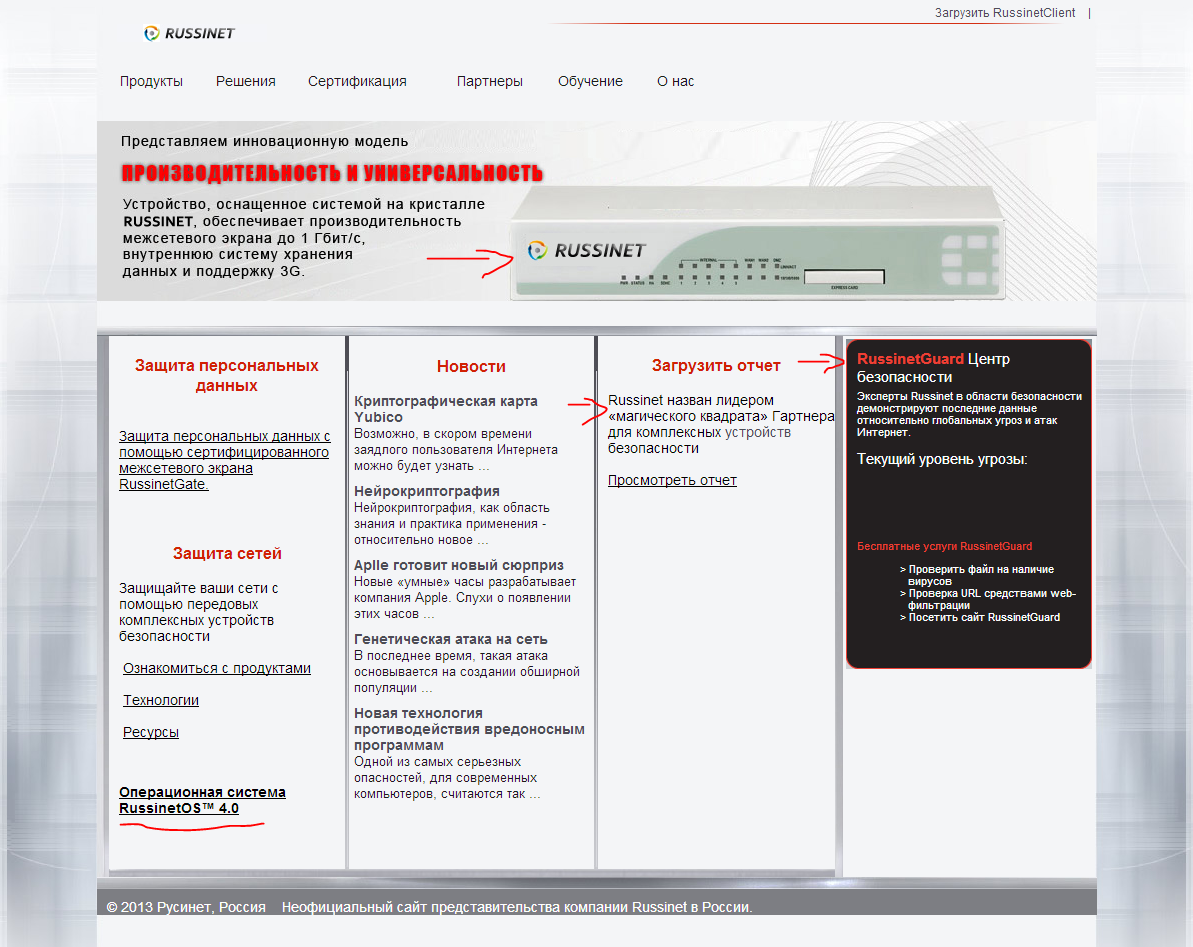Click the red banner headline ПРОИЗВОДИТЕЛЬНОСТЬ И УНИВЕРСАЛЬНОСТЬ
This screenshot has width=1193, height=947.
[332, 173]
